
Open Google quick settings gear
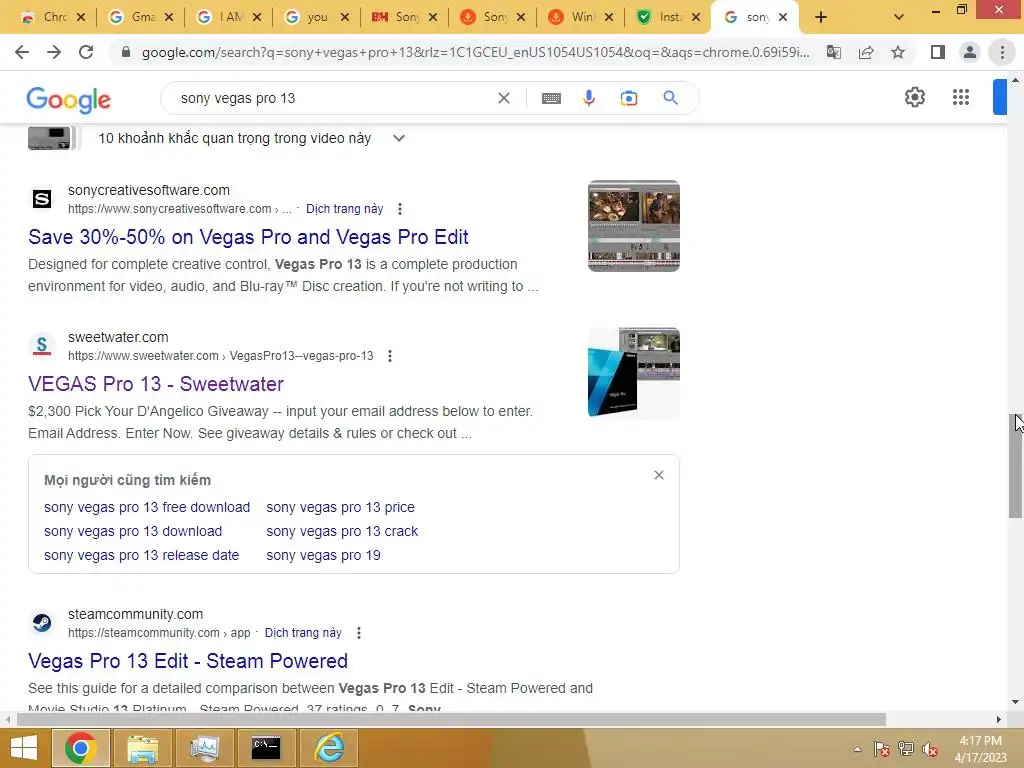point(914,97)
